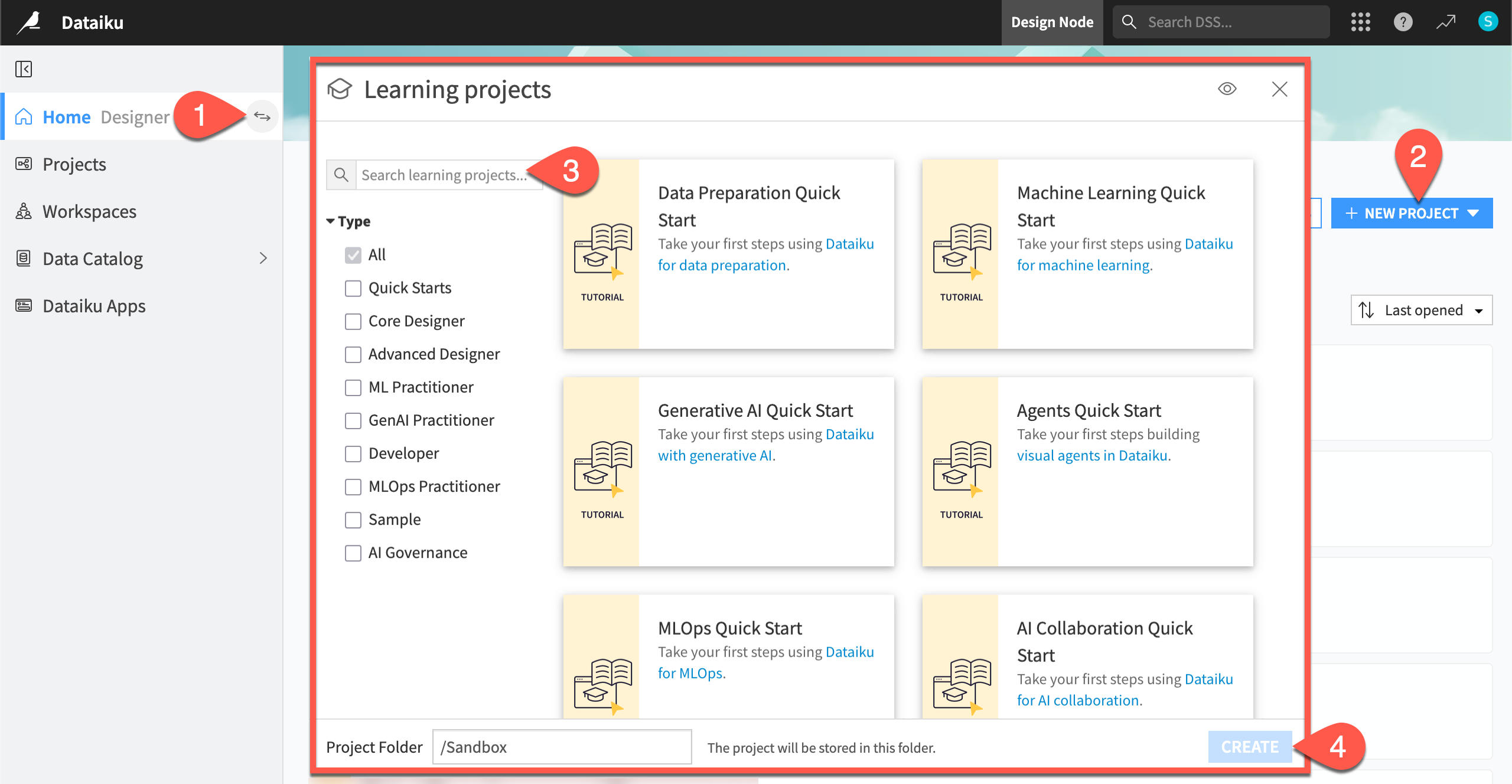This screenshot has width=1512, height=784.
Task: Open the applications grid menu icon
Action: point(1360,22)
